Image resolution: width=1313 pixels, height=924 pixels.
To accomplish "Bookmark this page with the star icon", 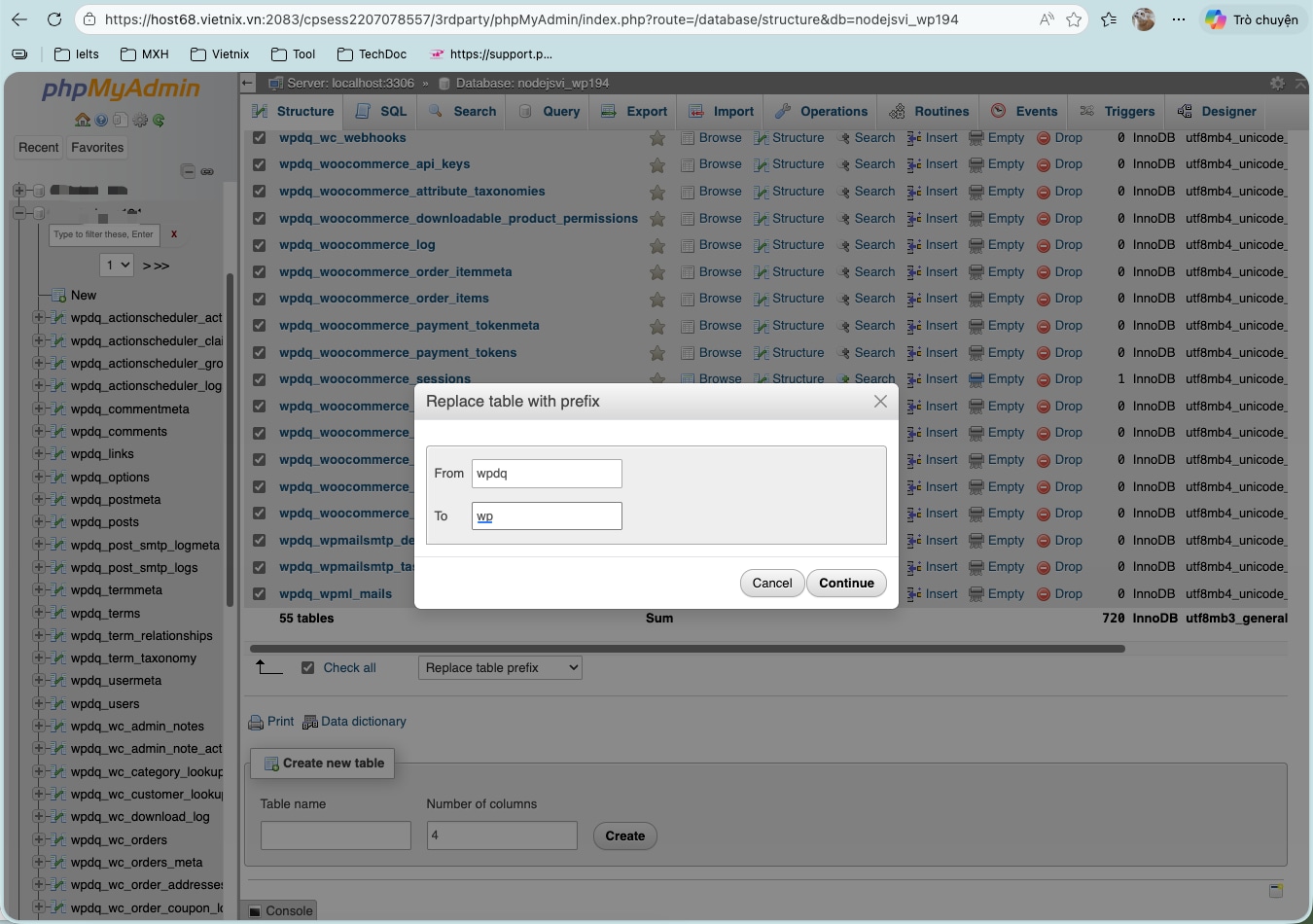I will [x=1074, y=19].
